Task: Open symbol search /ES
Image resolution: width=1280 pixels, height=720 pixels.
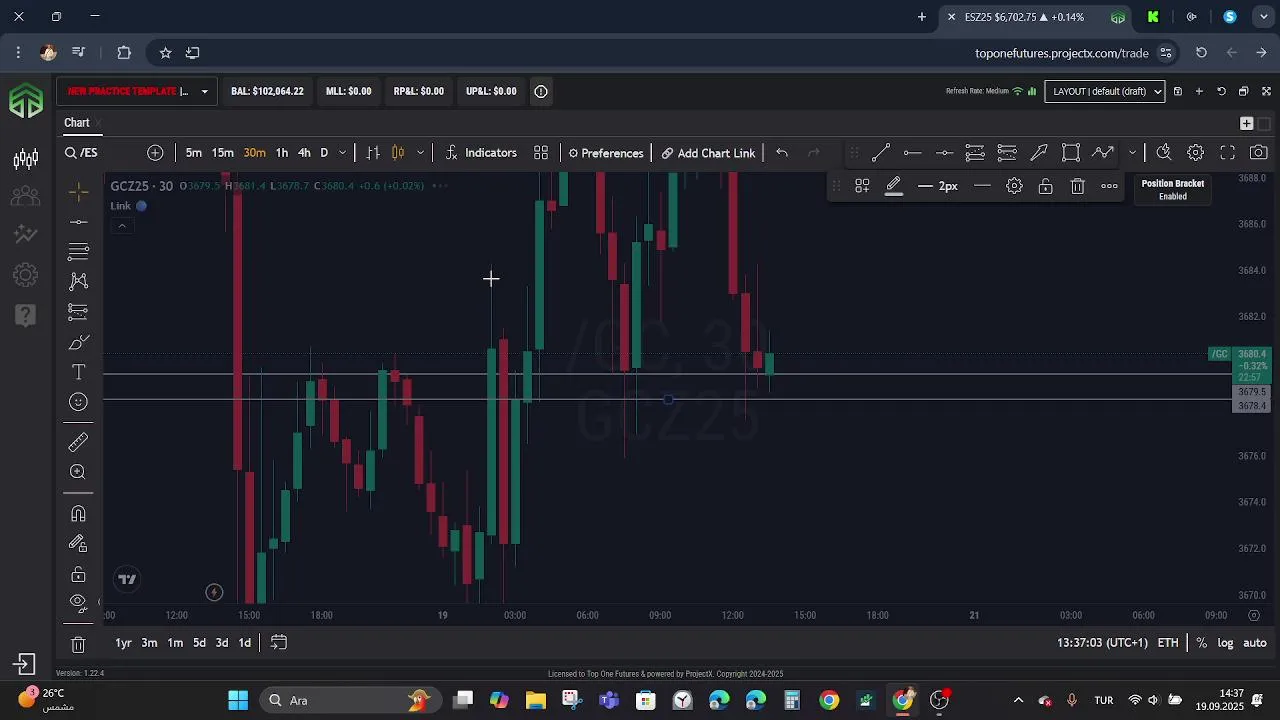Action: (x=81, y=153)
